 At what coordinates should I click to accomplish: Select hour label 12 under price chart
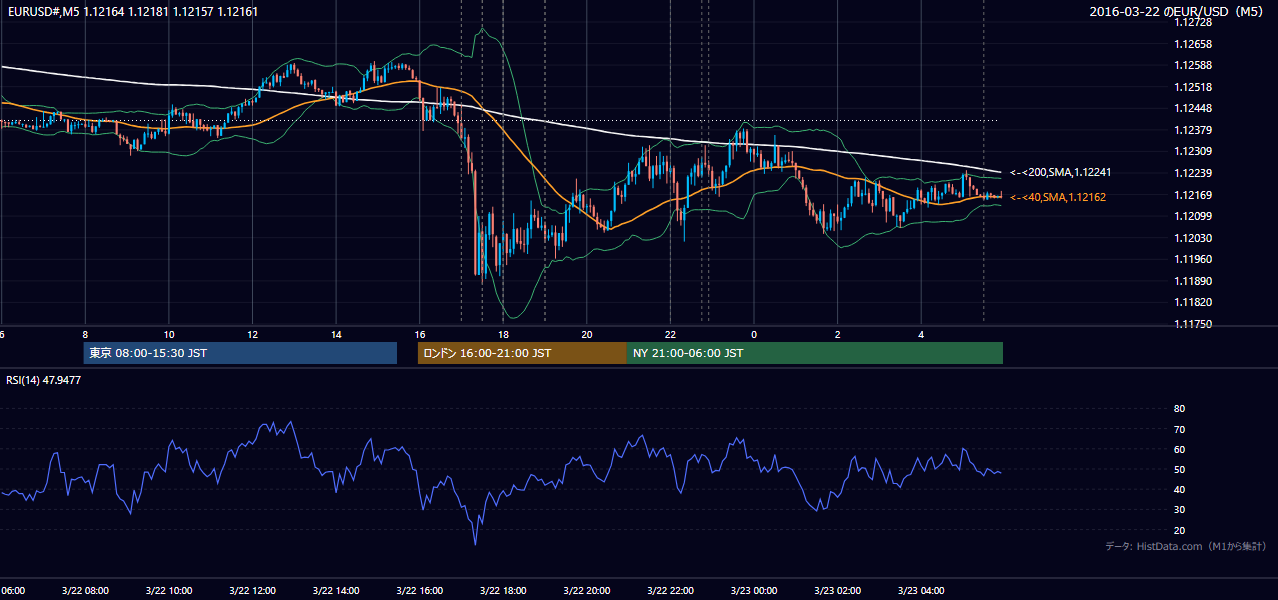[253, 335]
